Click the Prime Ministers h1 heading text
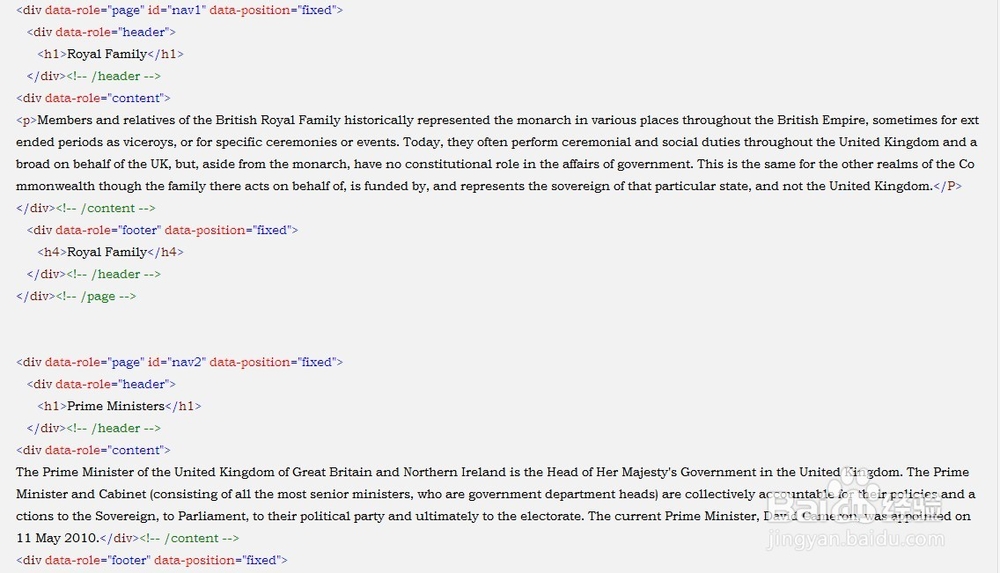 click(x=115, y=406)
